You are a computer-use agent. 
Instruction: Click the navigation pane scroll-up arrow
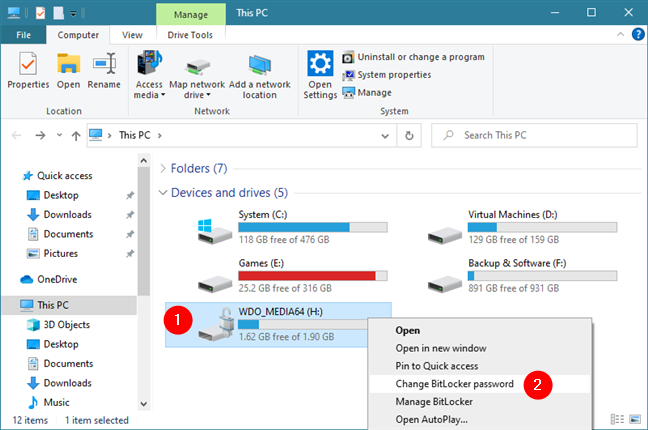point(143,160)
